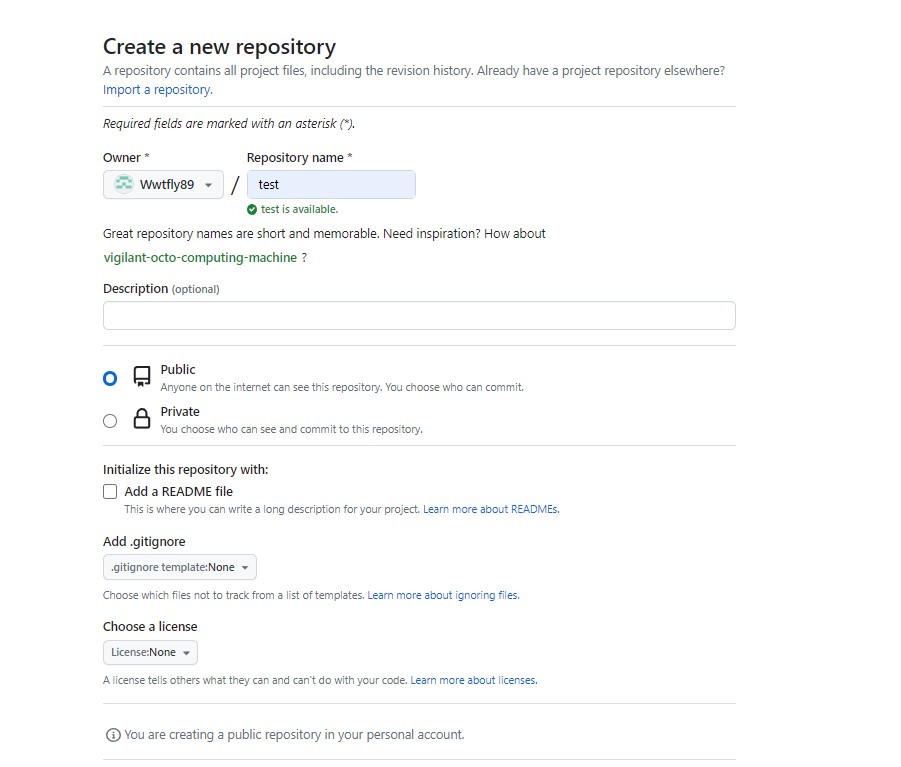Click the Initialize this repository with heading
The width and height of the screenshot is (901, 767).
click(x=186, y=470)
